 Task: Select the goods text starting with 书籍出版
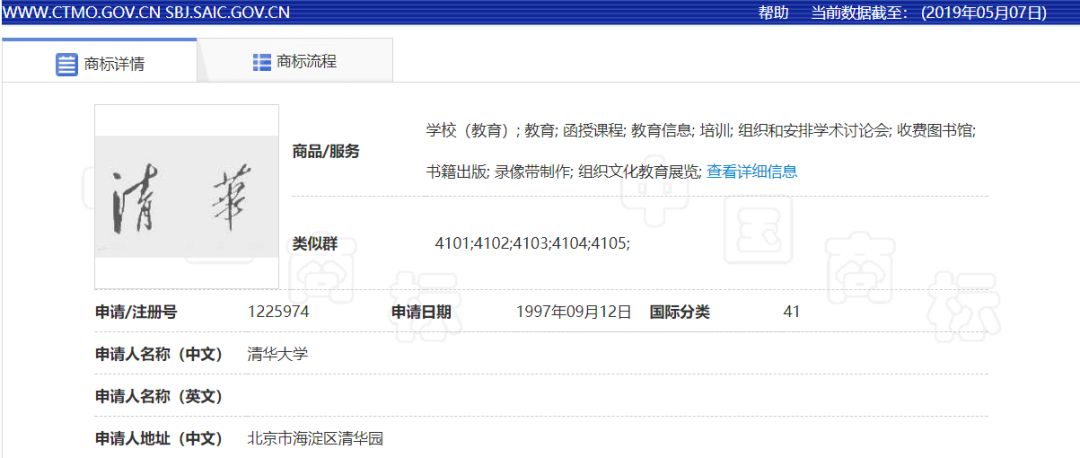pos(563,171)
